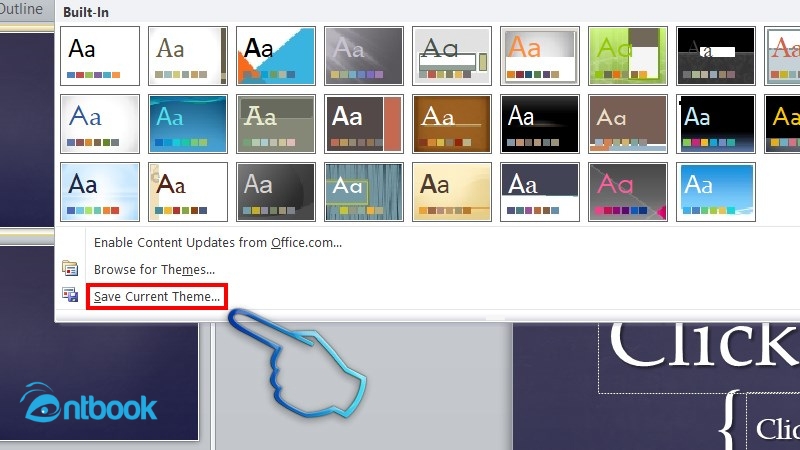The image size is (800, 450).
Task: Pick the gray theme with light streaks
Action: pos(364,56)
